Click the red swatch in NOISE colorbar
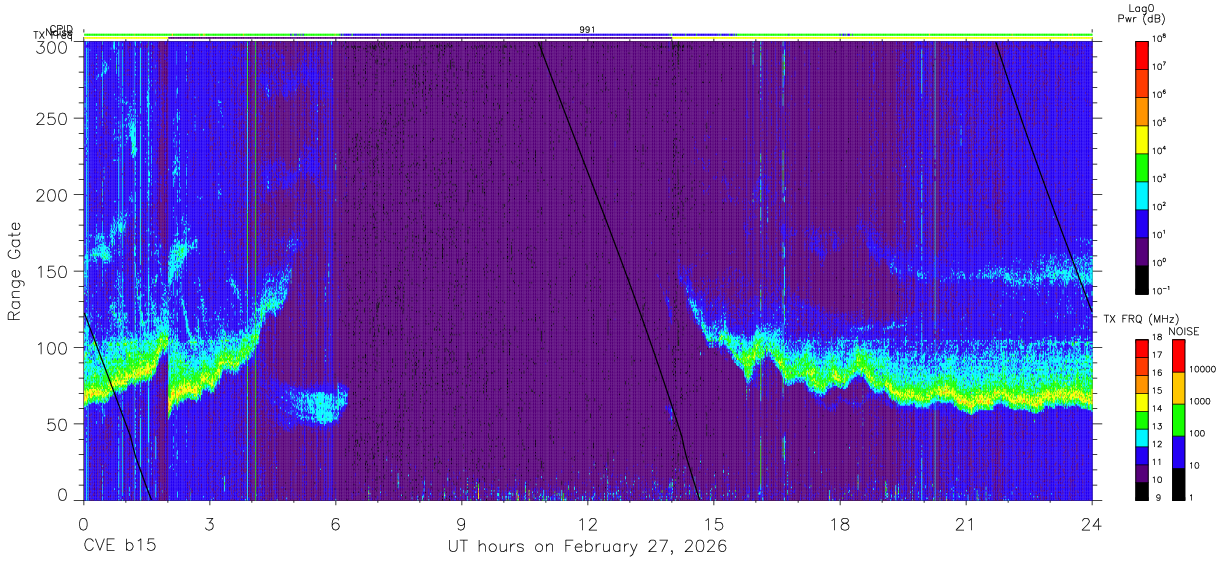The width and height of the screenshot is (1228, 567). point(1179,355)
